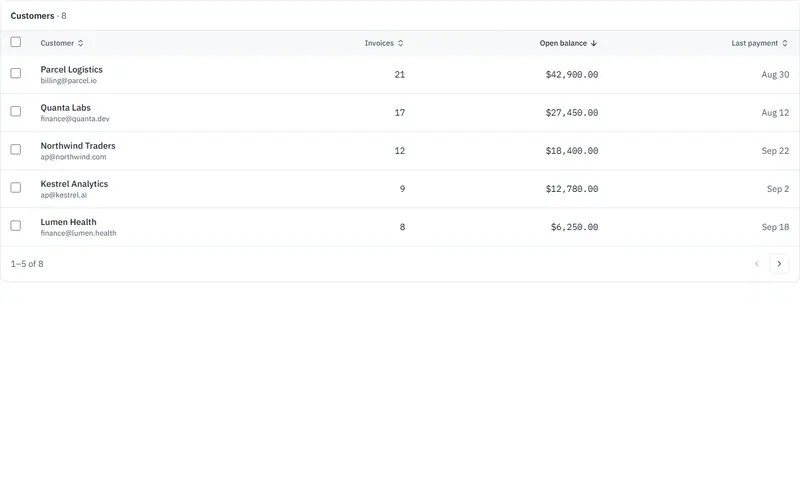Toggle the select-all checkbox in the header

(x=16, y=42)
